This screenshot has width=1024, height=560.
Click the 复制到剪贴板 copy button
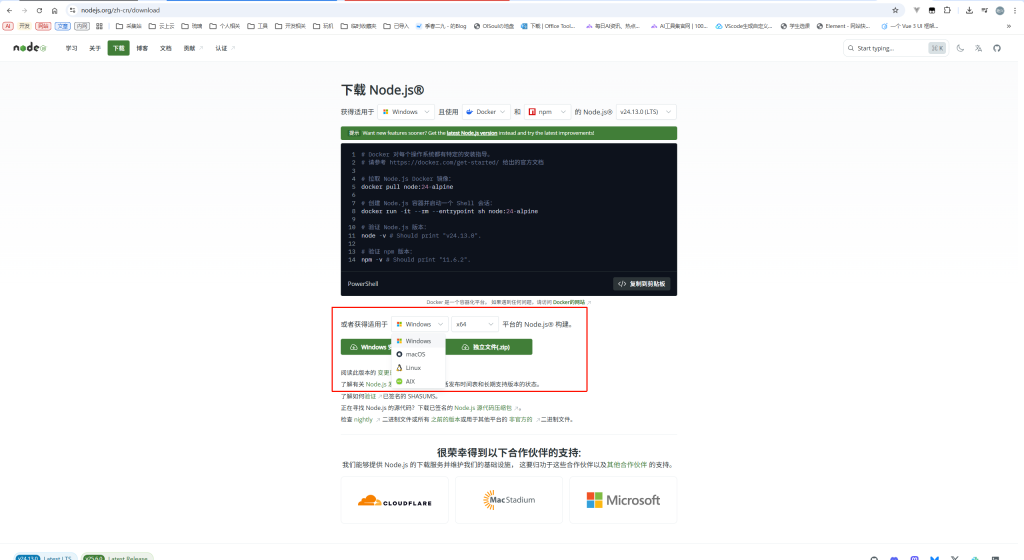642,284
